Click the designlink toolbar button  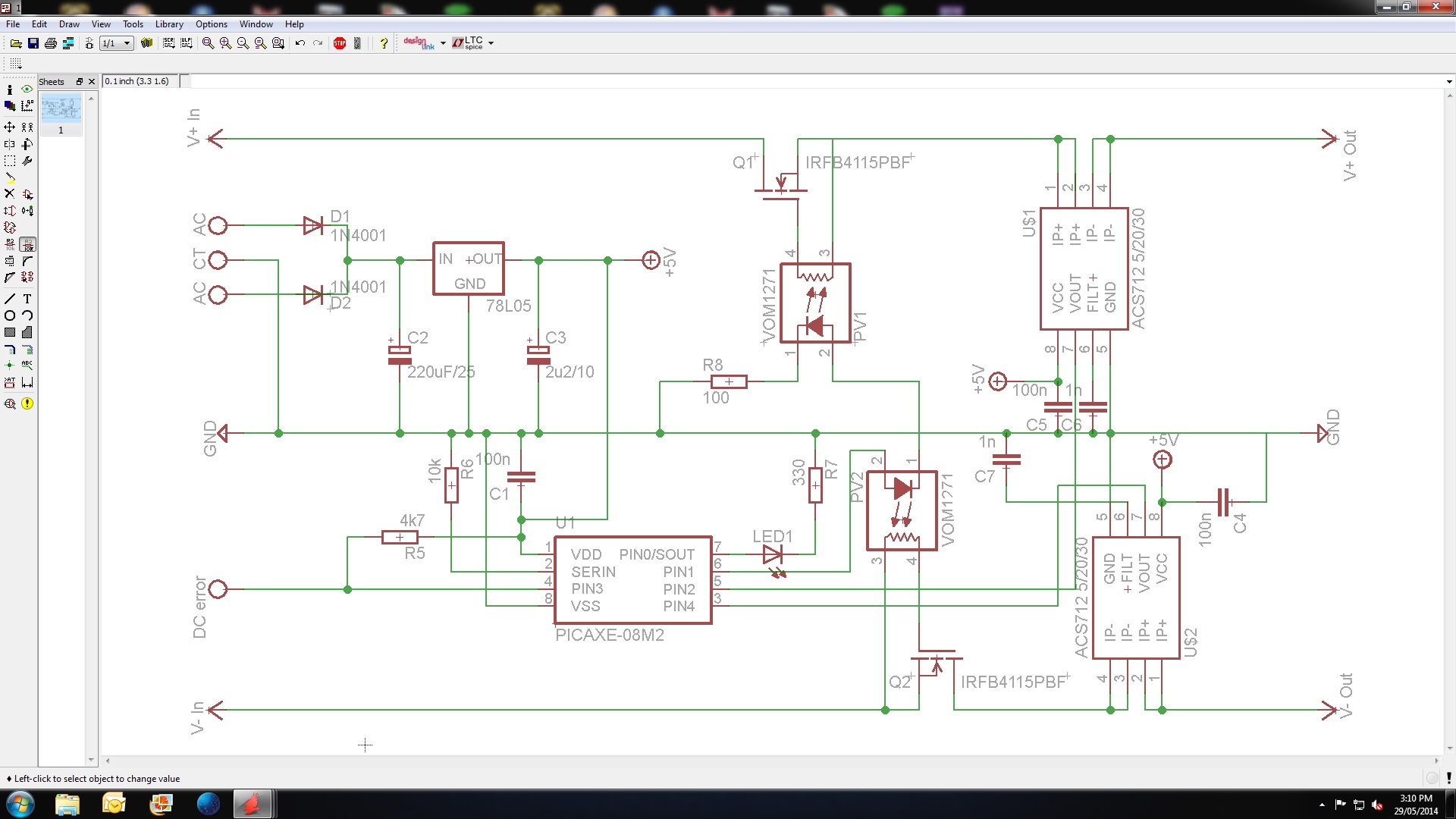coord(419,43)
